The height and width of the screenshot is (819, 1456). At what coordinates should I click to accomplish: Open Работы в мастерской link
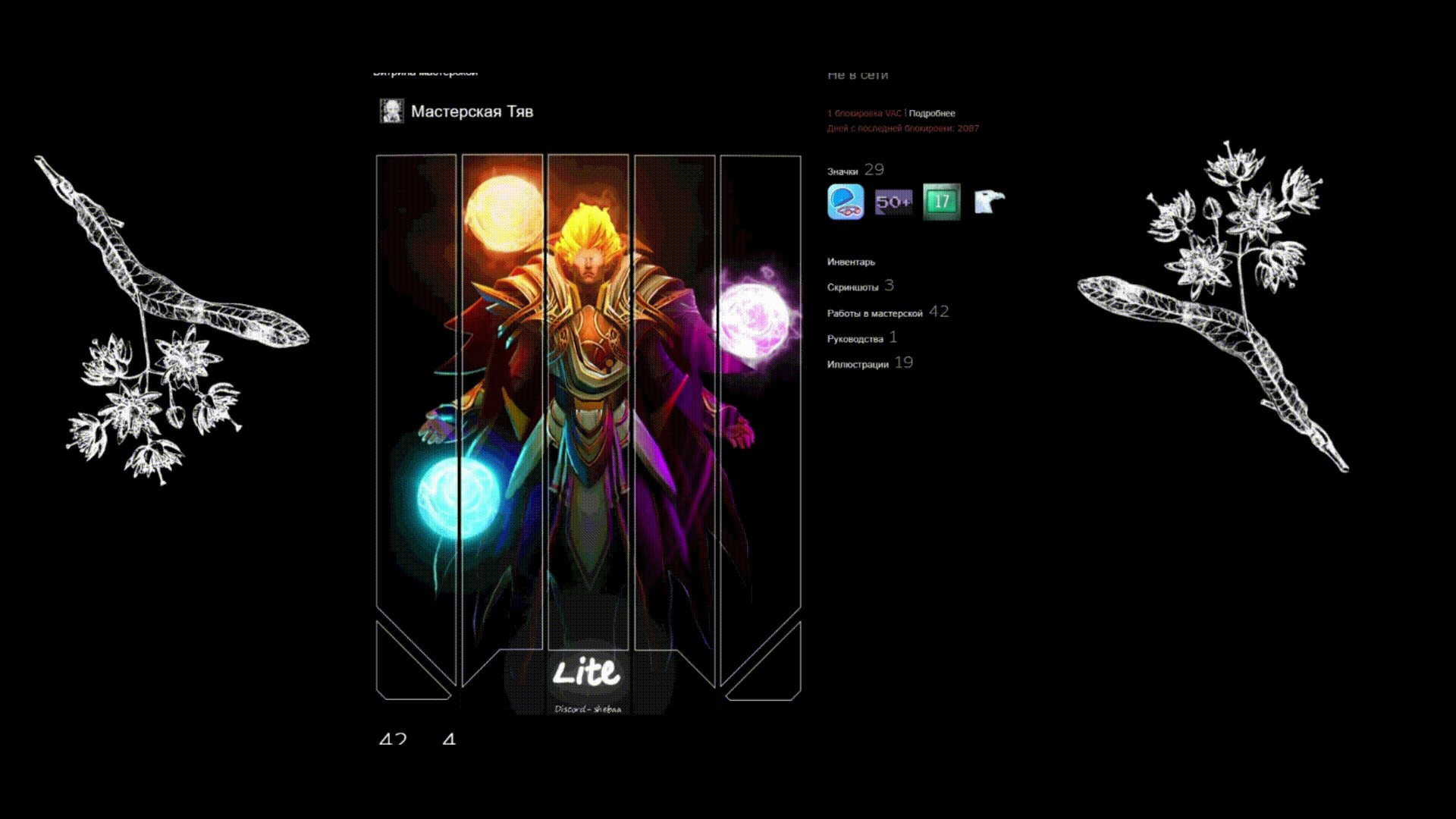[x=874, y=313]
